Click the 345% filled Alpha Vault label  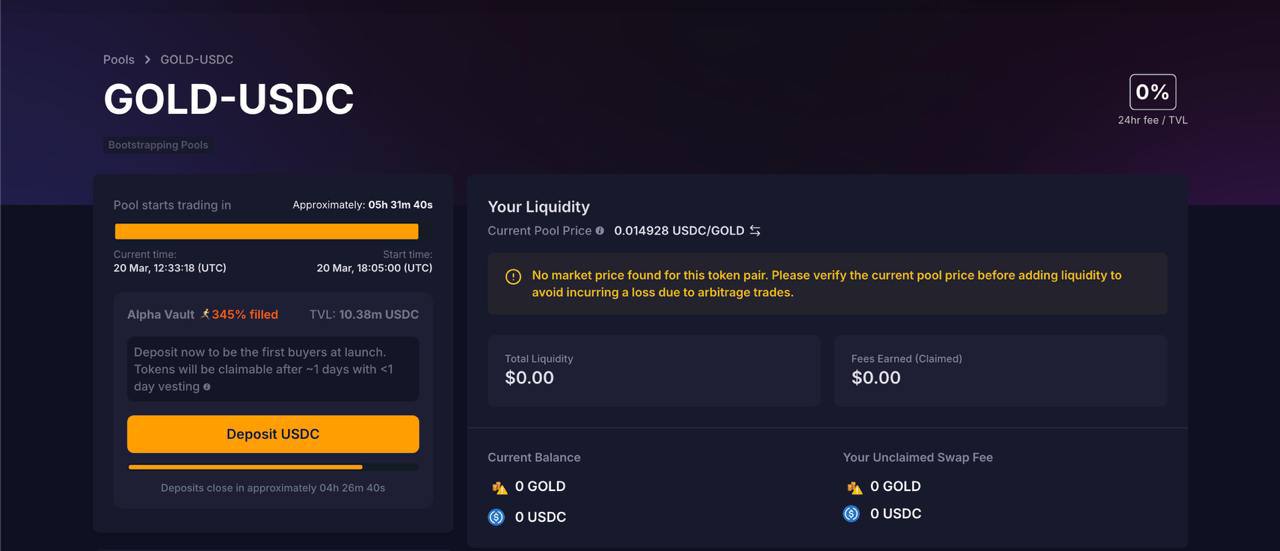(245, 314)
